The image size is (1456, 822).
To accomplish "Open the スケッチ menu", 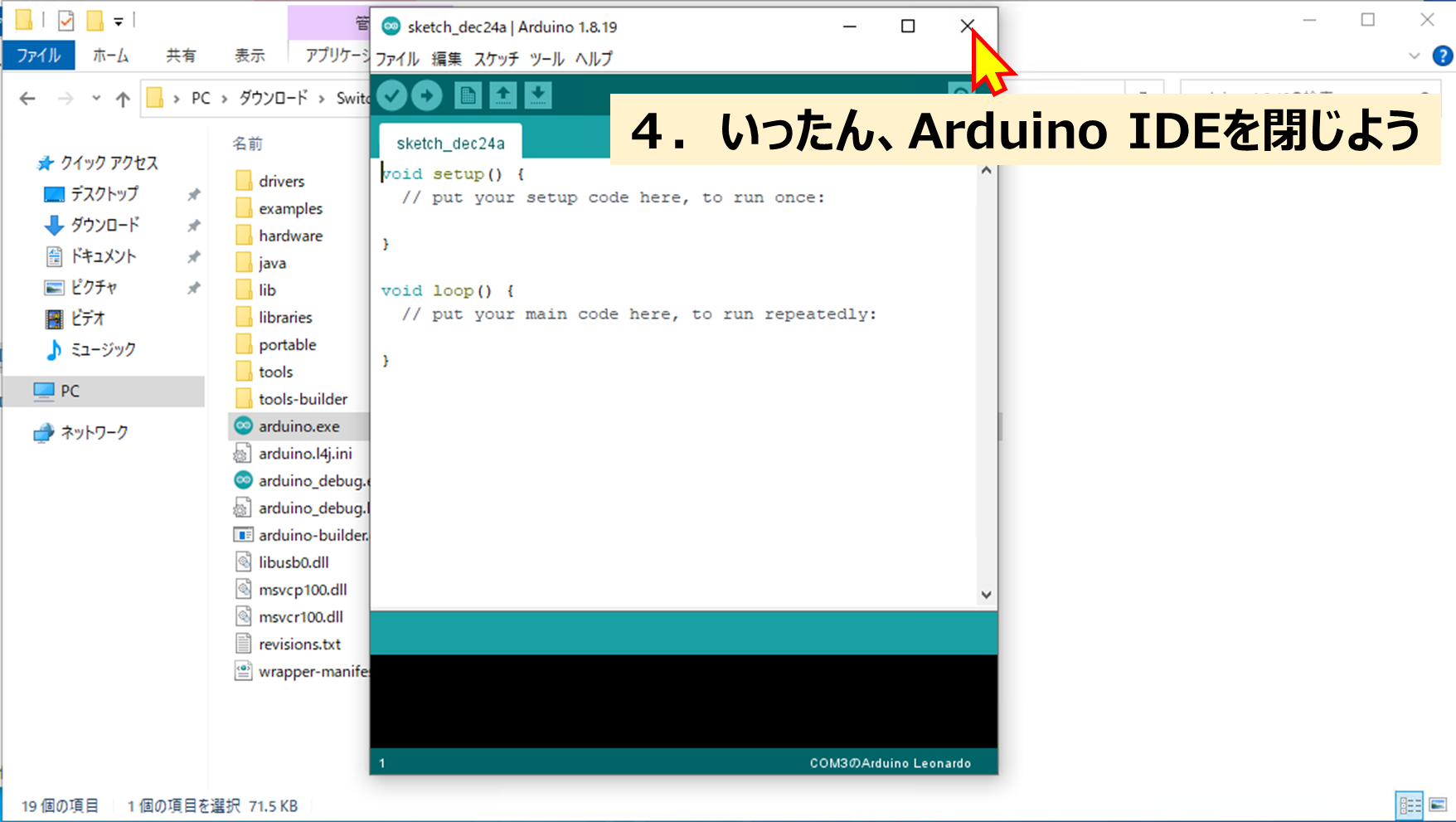I will tap(496, 59).
